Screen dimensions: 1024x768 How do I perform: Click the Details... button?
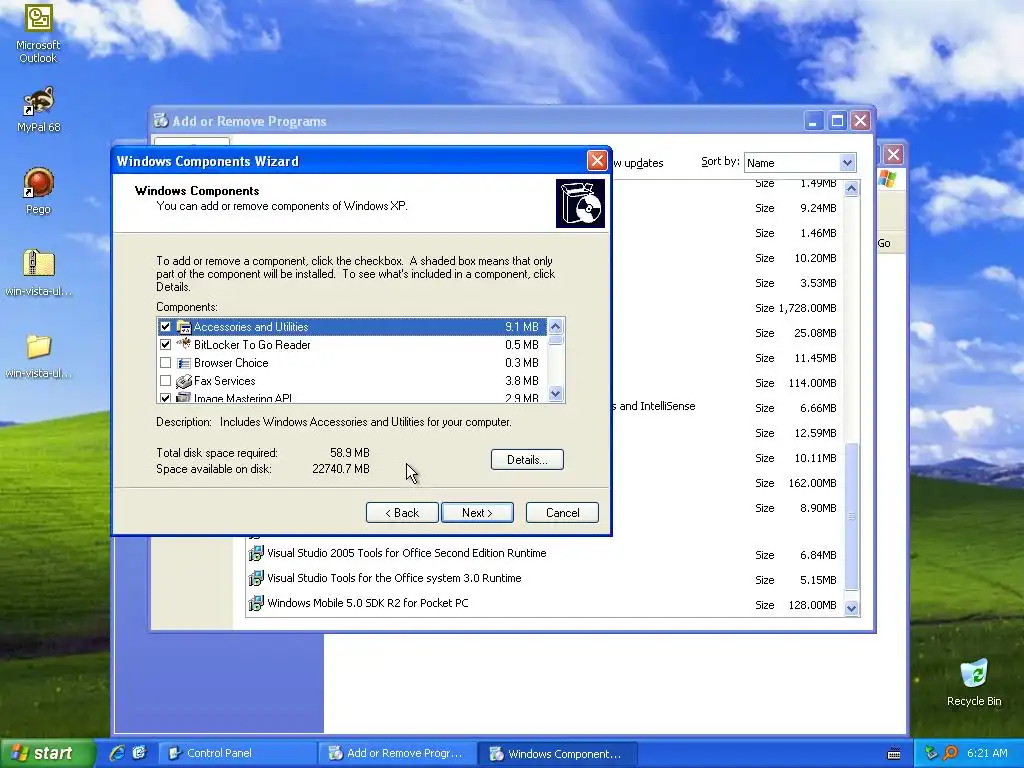(x=527, y=459)
